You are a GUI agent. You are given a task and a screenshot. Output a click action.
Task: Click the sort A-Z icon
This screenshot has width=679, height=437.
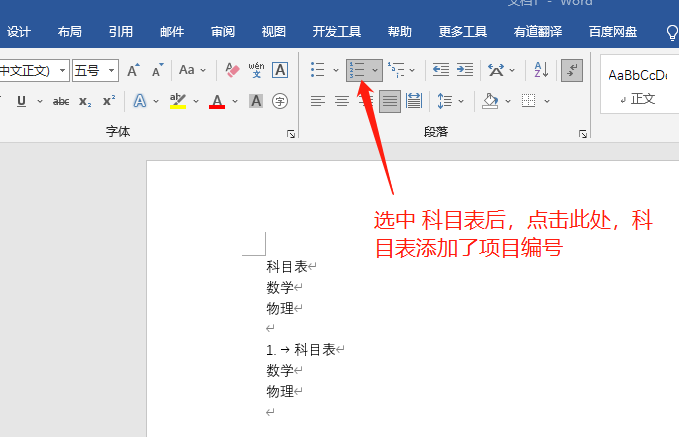(541, 70)
